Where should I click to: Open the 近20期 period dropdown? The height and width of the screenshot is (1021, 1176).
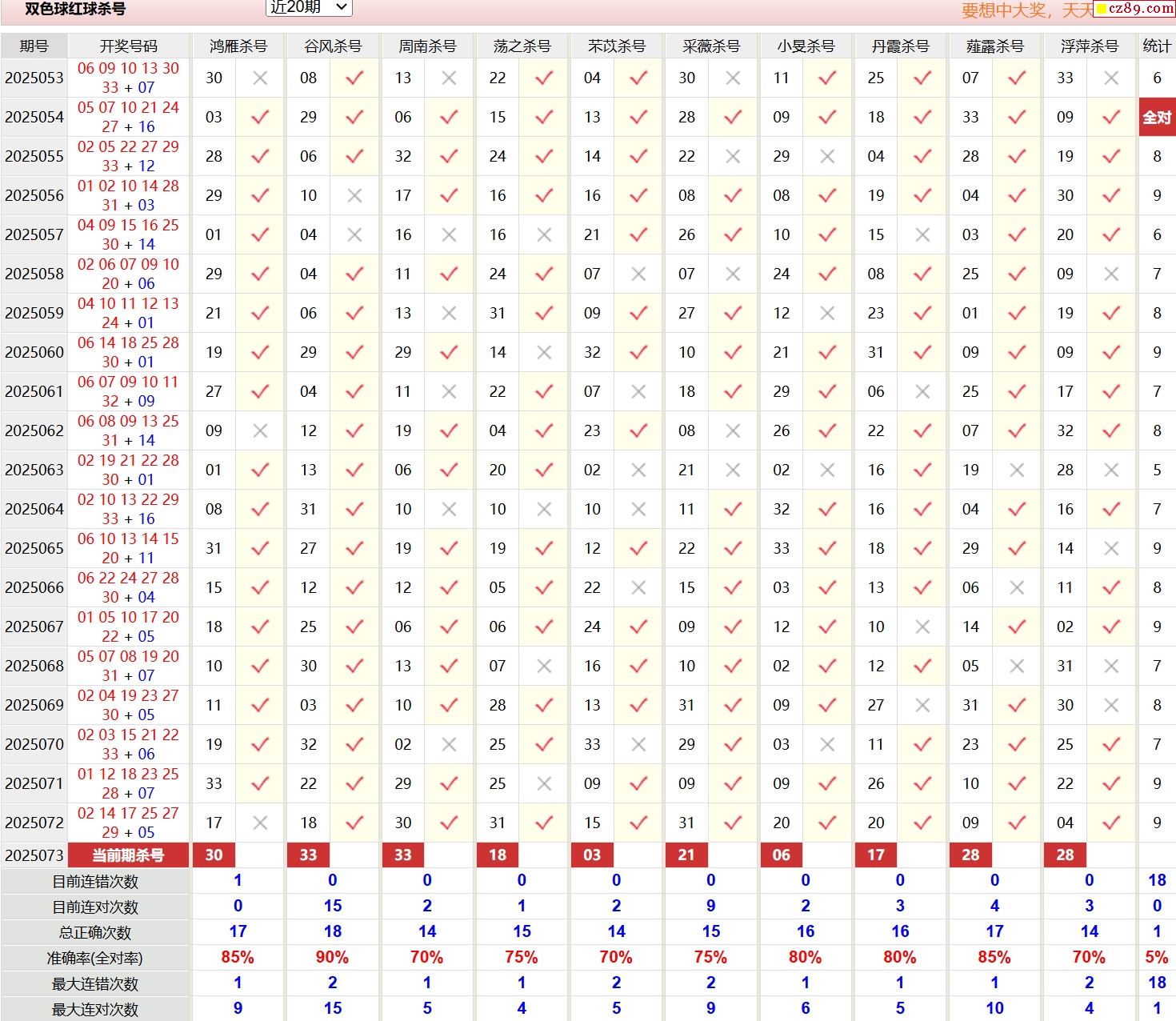click(308, 7)
